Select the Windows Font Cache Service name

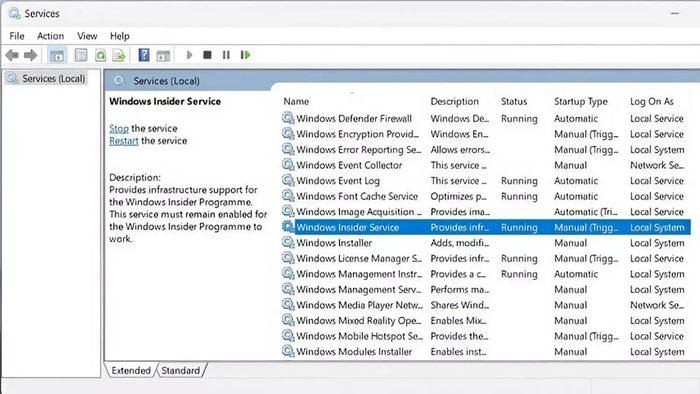coord(357,196)
